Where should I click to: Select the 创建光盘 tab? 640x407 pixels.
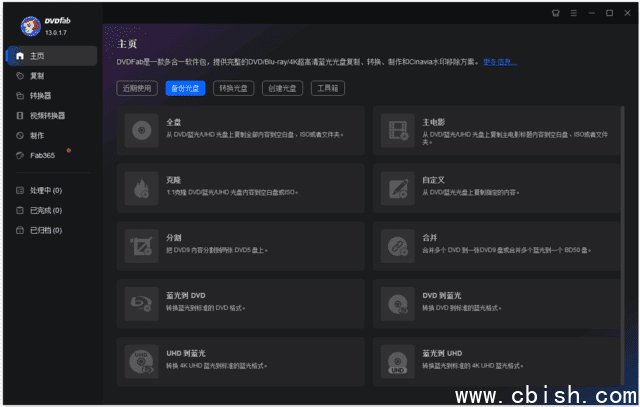tap(282, 88)
